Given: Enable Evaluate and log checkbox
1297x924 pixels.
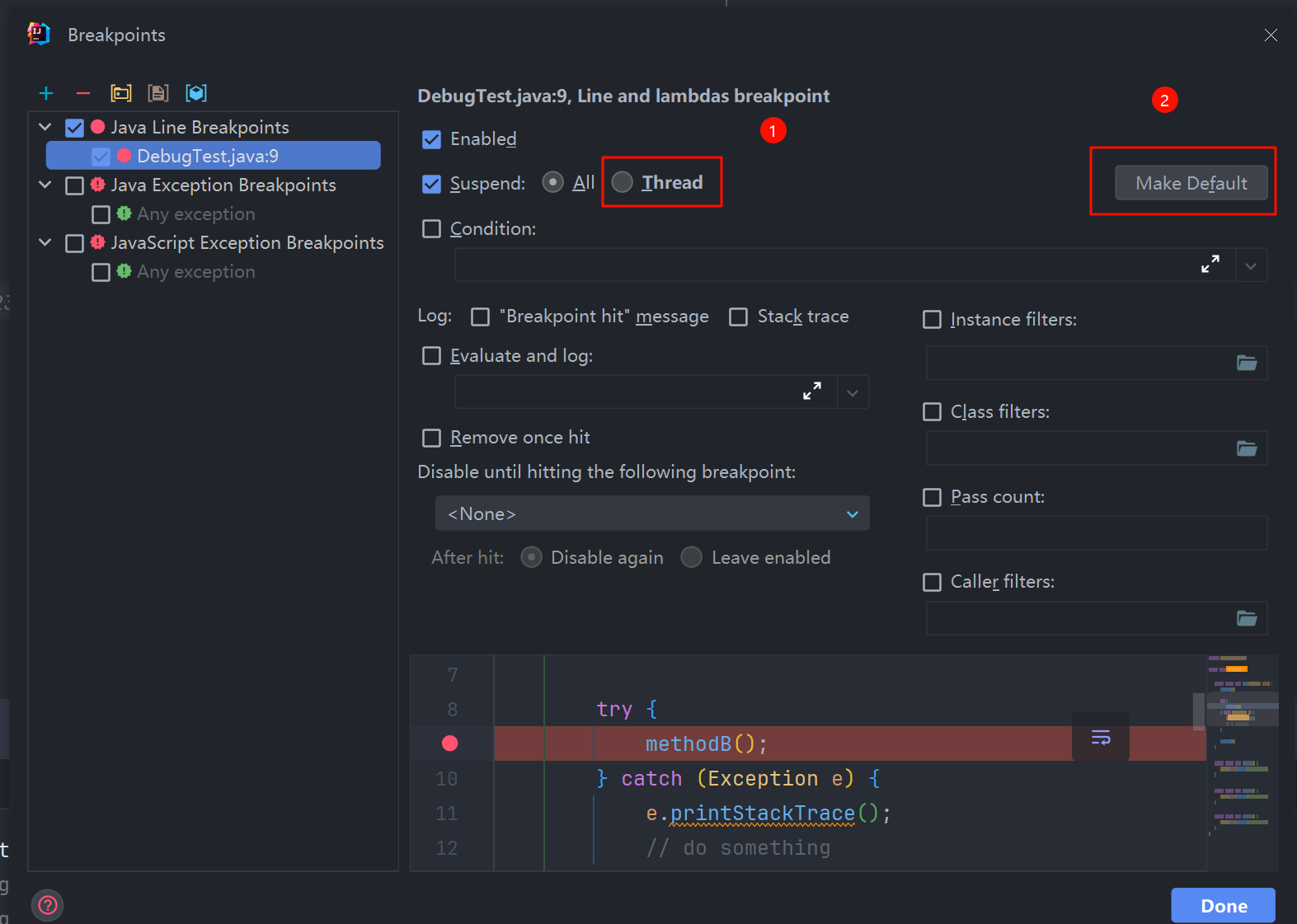Looking at the screenshot, I should coord(431,355).
